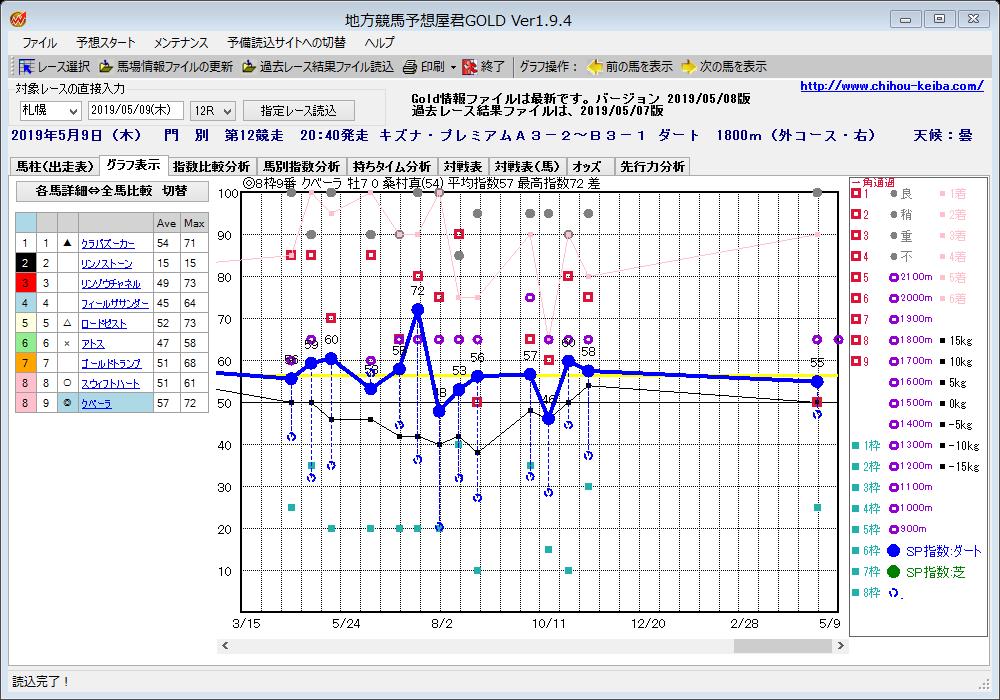Click the SP指数:ダート blue legend marker
The height and width of the screenshot is (700, 1000).
tap(893, 551)
